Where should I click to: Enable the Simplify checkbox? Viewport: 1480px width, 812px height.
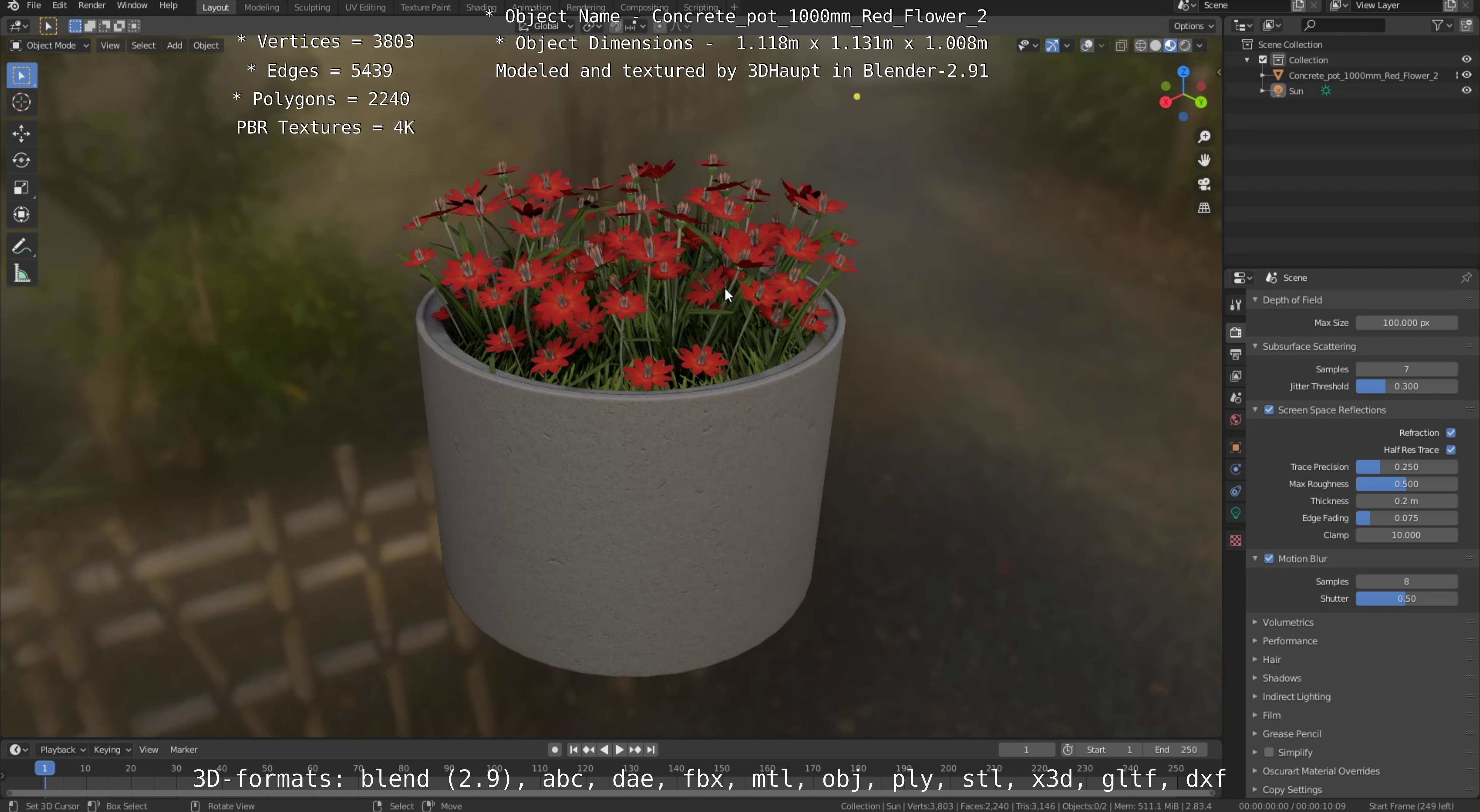pos(1269,752)
